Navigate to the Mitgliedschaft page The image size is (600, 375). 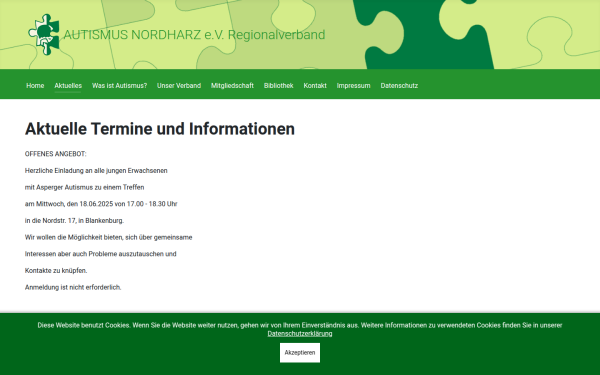pos(232,86)
